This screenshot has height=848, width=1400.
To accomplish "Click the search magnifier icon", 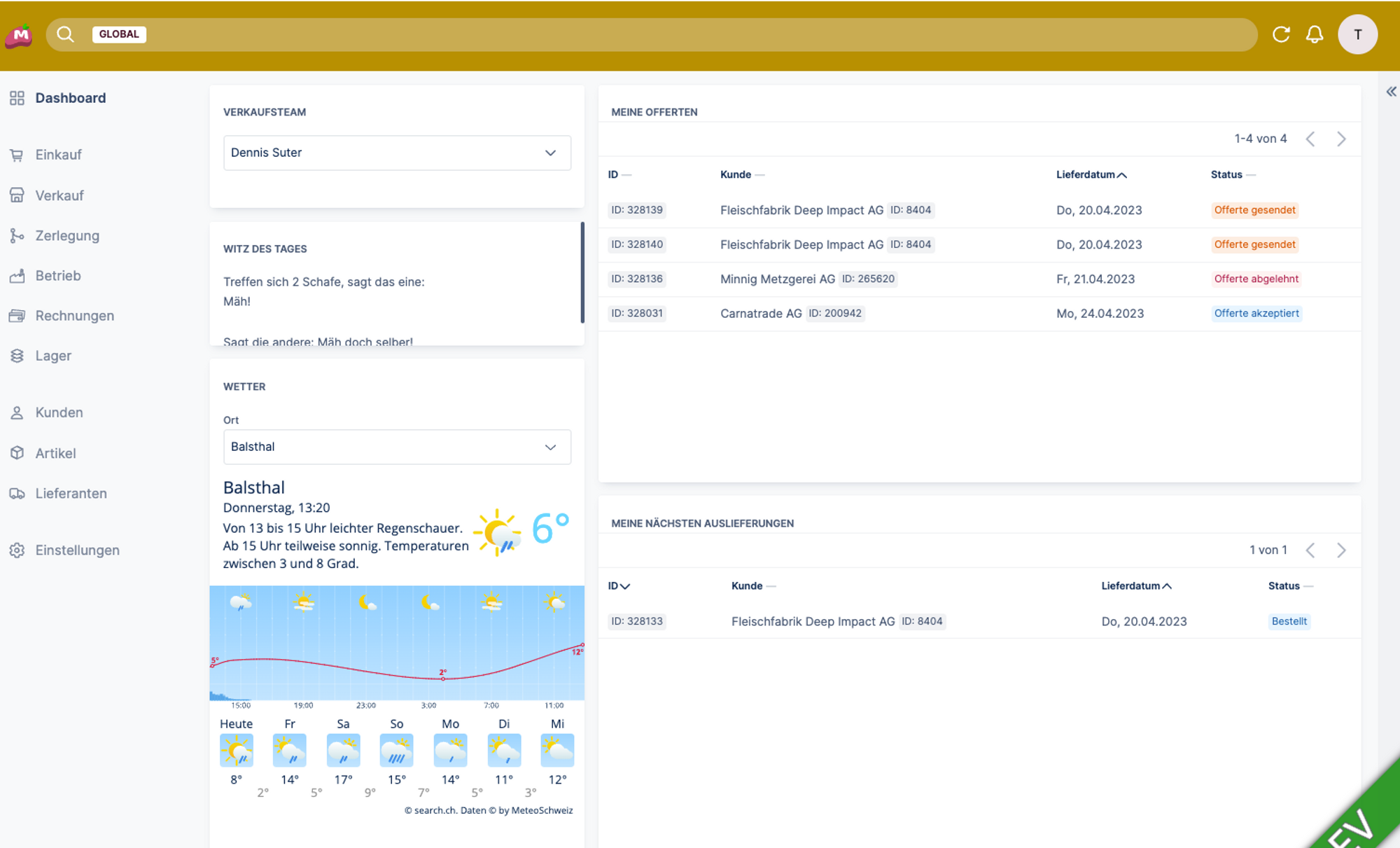I will point(65,34).
